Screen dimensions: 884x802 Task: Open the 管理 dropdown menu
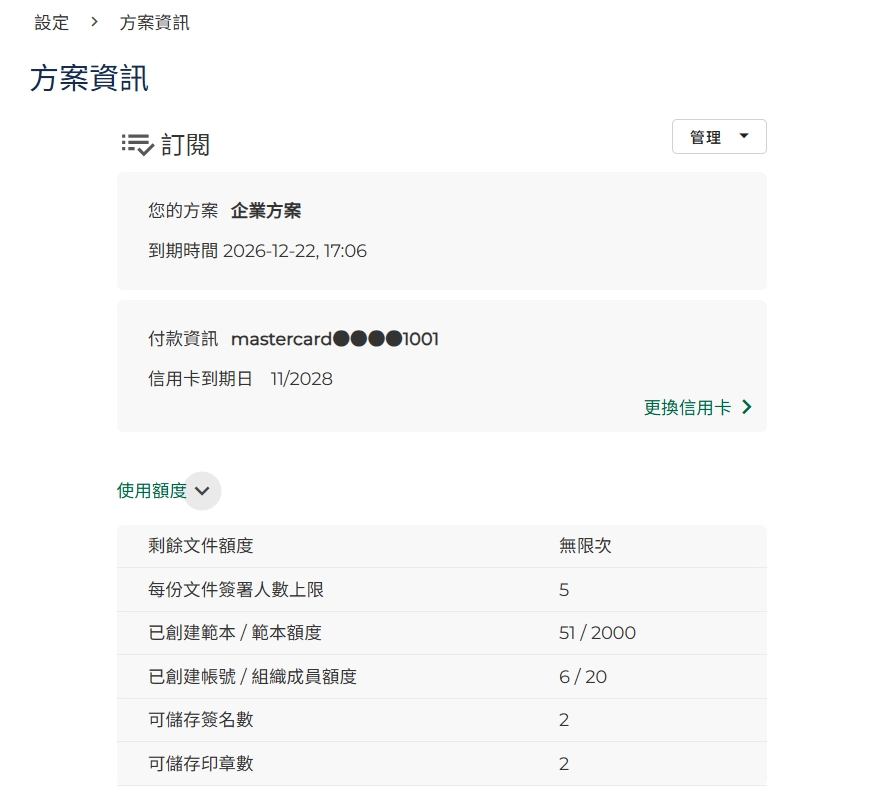click(718, 137)
